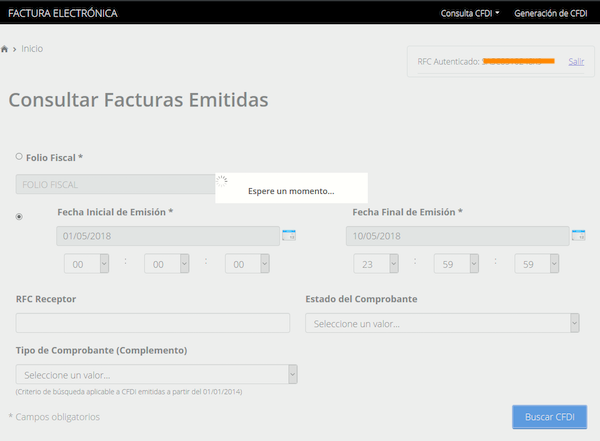Click the home icon in breadcrumb
Screen dimensions: 600x441
coord(5,49)
